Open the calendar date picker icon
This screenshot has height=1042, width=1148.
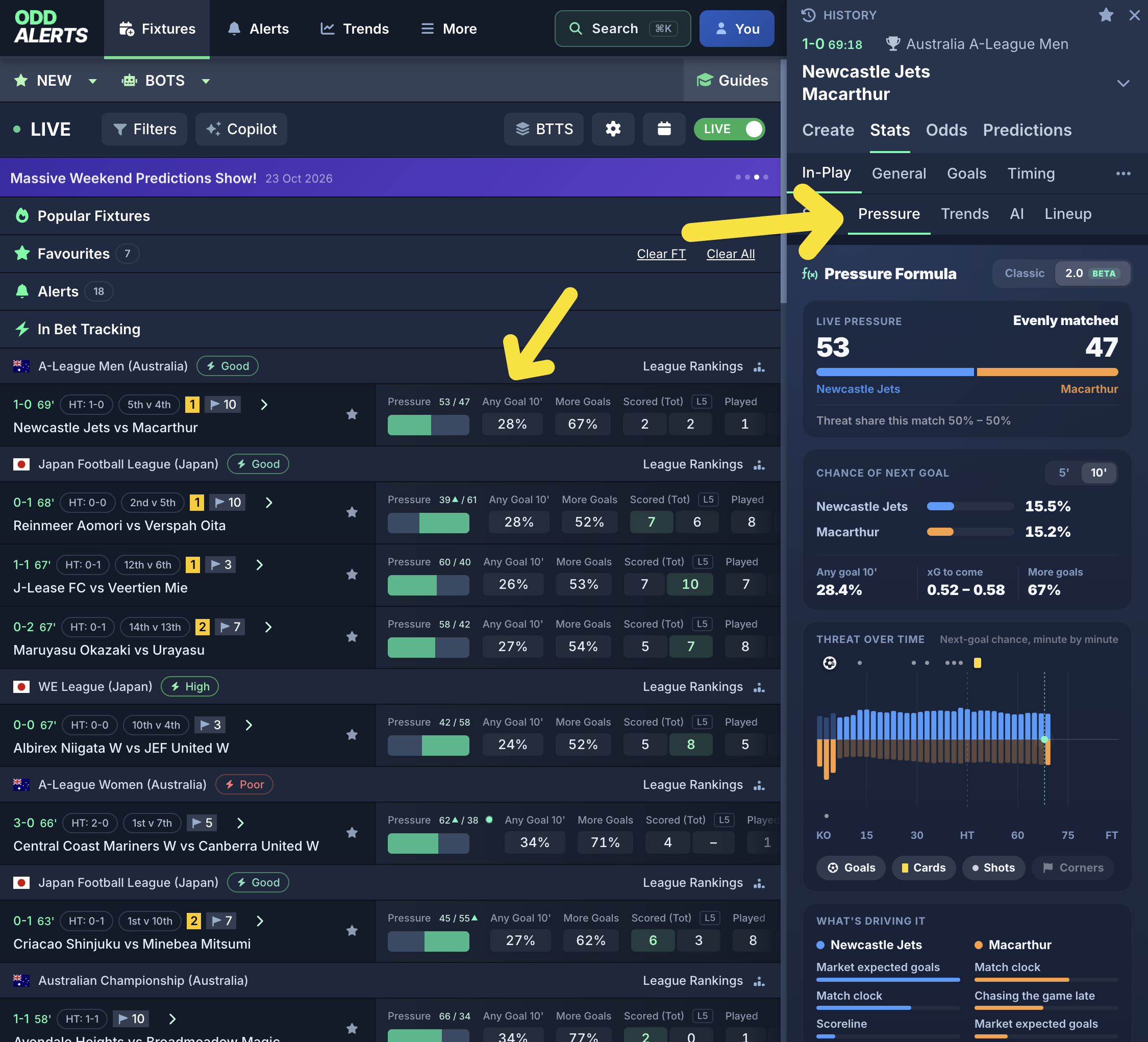click(664, 129)
